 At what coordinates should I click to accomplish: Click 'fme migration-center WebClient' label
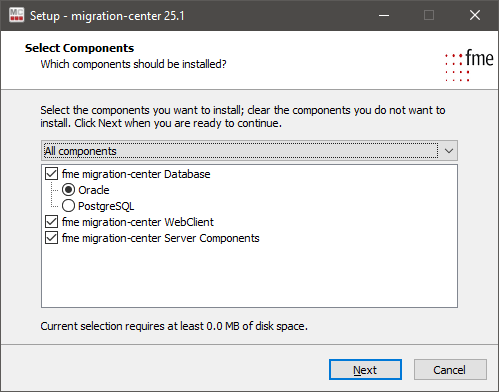138,222
